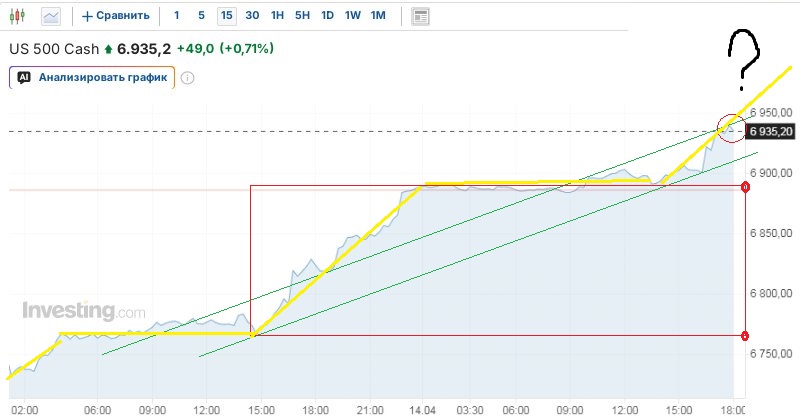The width and height of the screenshot is (800, 419).
Task: Switch to area chart type
Action: pyautogui.click(x=51, y=16)
